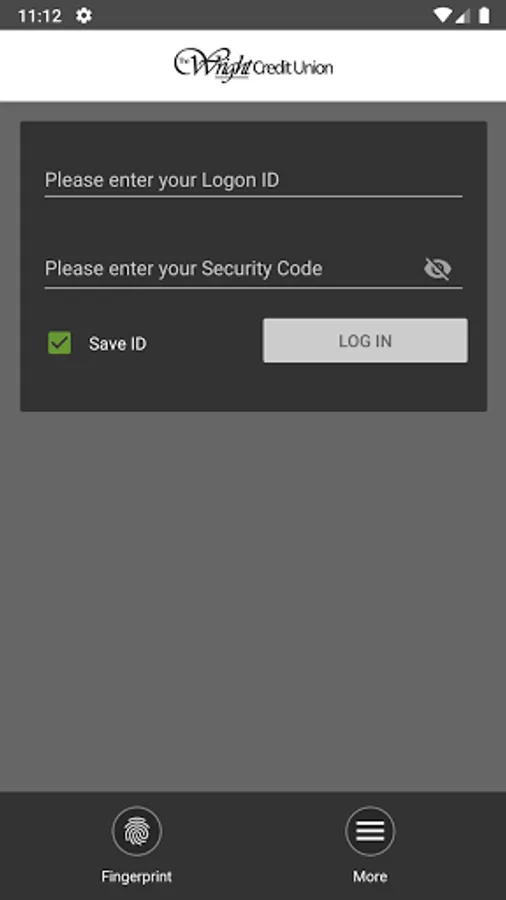Tap the cellular signal status icon

(x=463, y=15)
